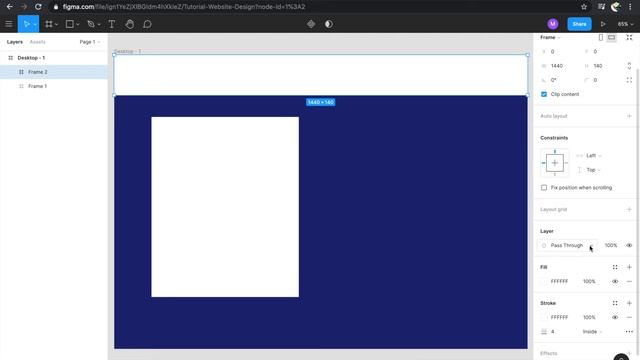Open Fill style library icon

pos(615,267)
